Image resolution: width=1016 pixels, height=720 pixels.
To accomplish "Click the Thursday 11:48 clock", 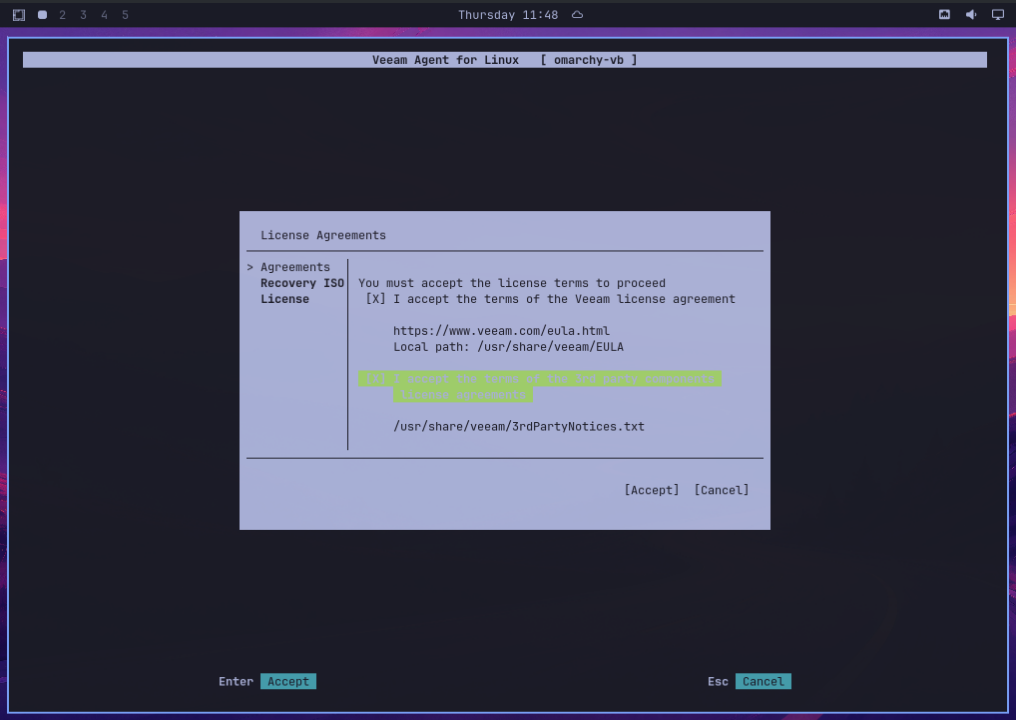I will [508, 15].
